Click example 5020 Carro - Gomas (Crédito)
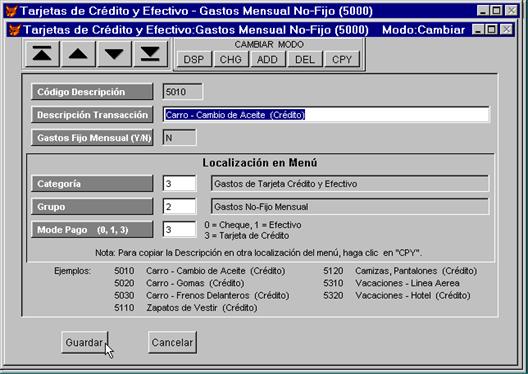The height and width of the screenshot is (374, 528). (x=179, y=283)
